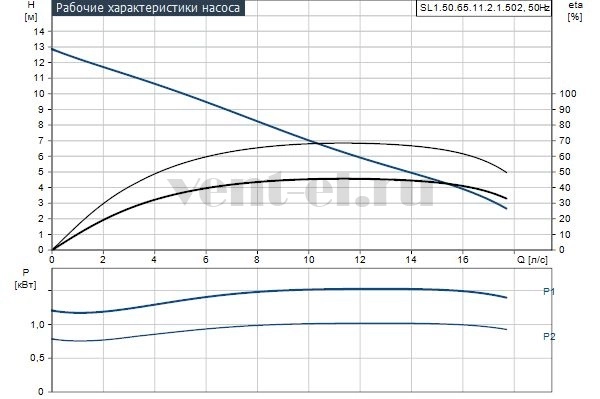Click the value 16 on the Q axis

(463, 260)
